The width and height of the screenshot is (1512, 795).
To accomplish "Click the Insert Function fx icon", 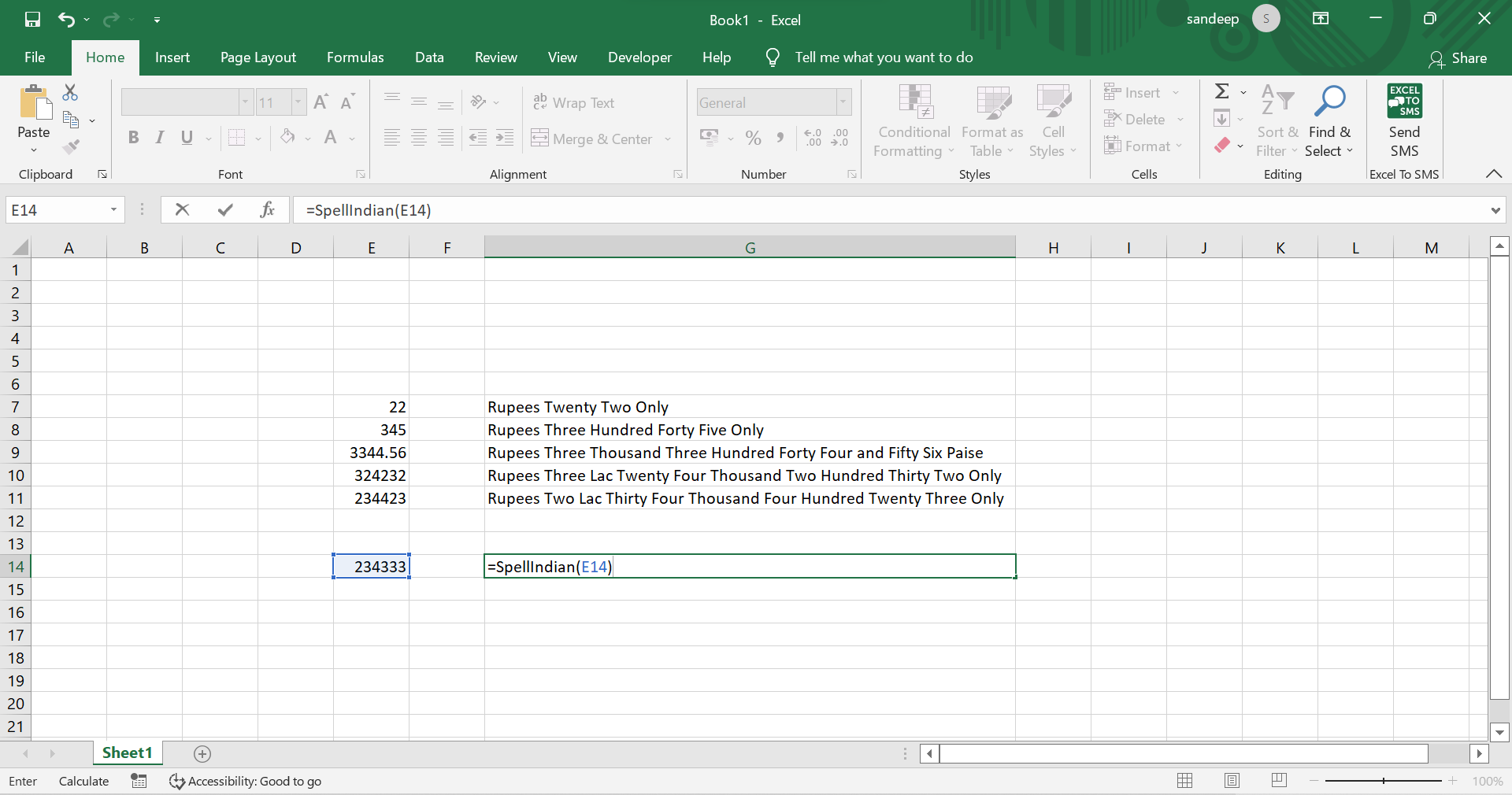I will click(267, 209).
